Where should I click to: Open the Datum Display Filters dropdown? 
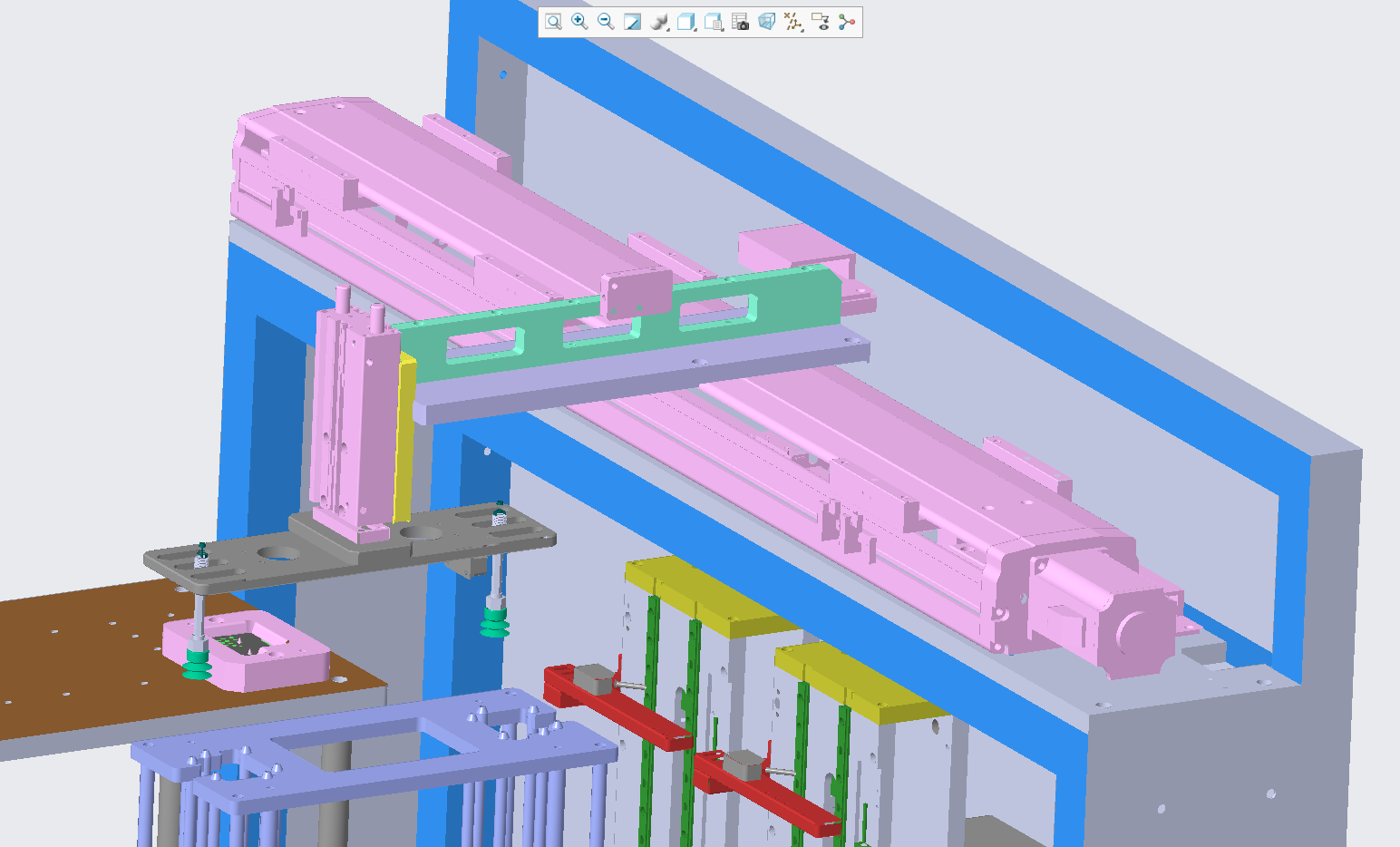793,22
